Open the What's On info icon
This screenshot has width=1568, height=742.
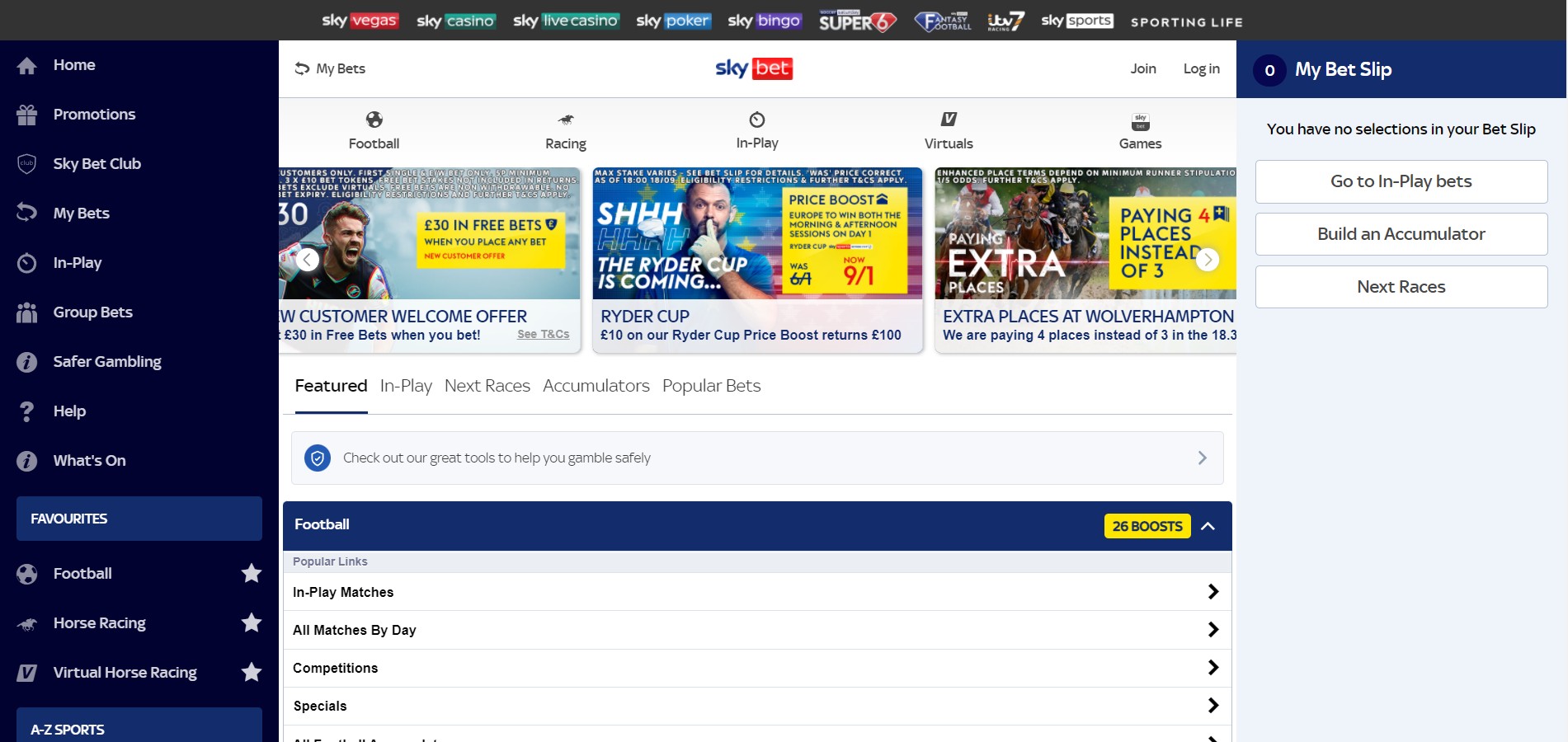[x=26, y=461]
